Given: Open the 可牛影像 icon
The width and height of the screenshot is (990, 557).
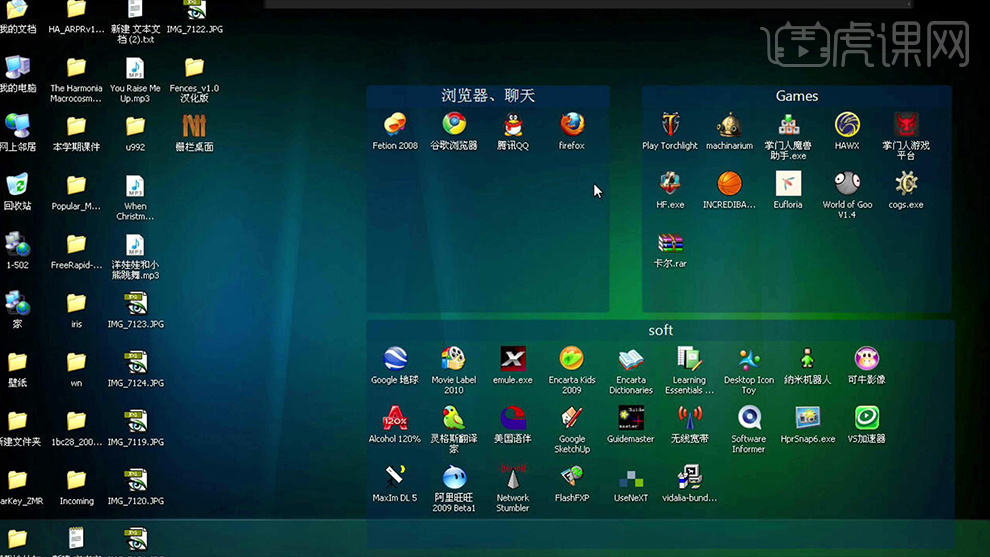Looking at the screenshot, I should click(867, 359).
